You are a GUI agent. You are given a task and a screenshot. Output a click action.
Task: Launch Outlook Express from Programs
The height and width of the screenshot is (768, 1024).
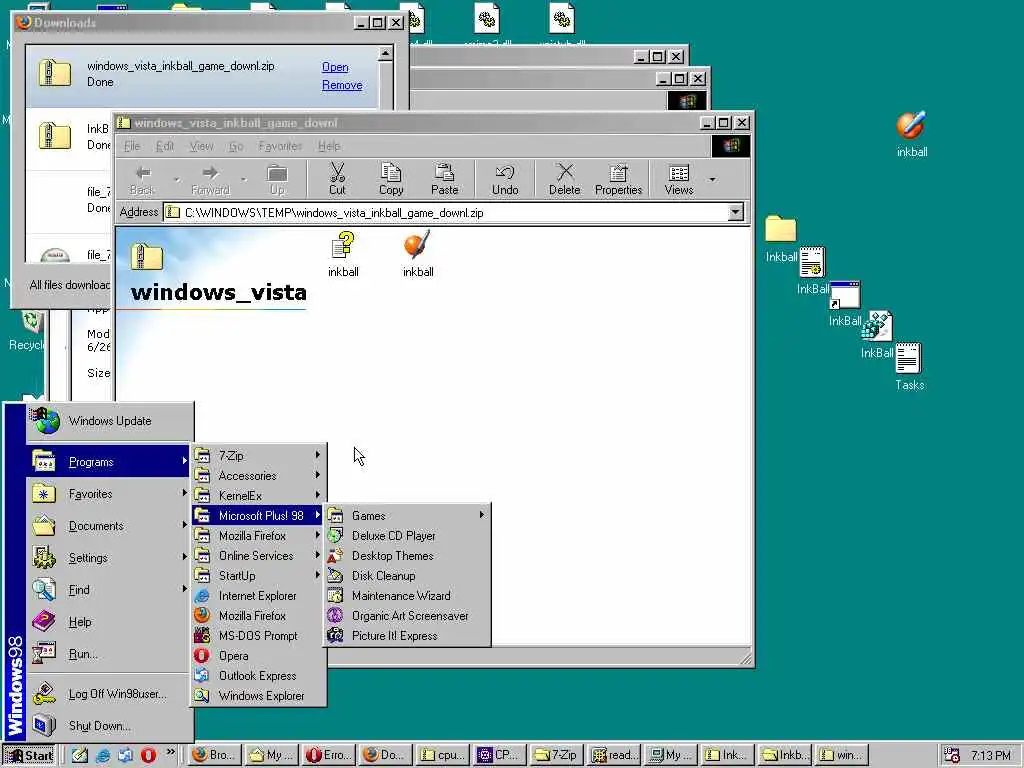(x=259, y=676)
